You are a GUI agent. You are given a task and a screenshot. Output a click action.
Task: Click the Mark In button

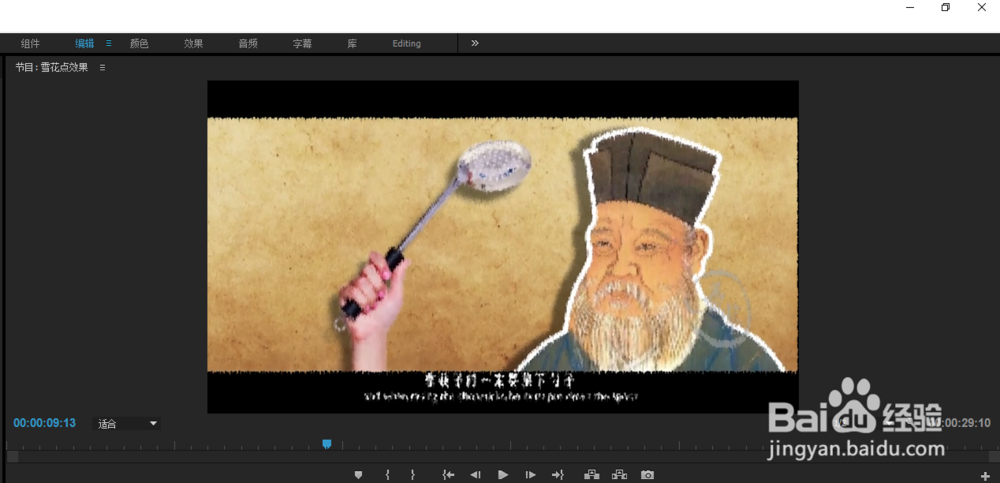[x=387, y=475]
